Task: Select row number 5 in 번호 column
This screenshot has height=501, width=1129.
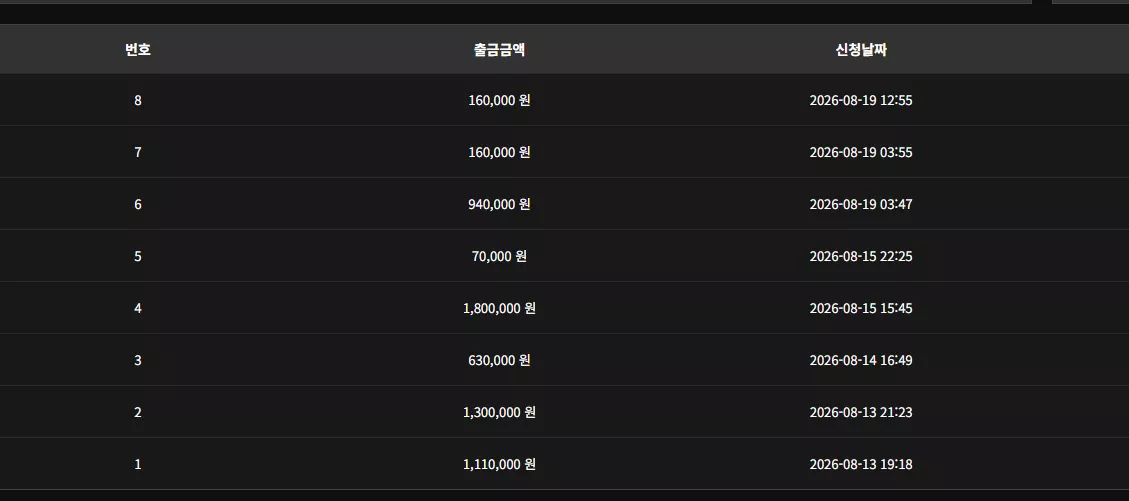Action: click(138, 256)
